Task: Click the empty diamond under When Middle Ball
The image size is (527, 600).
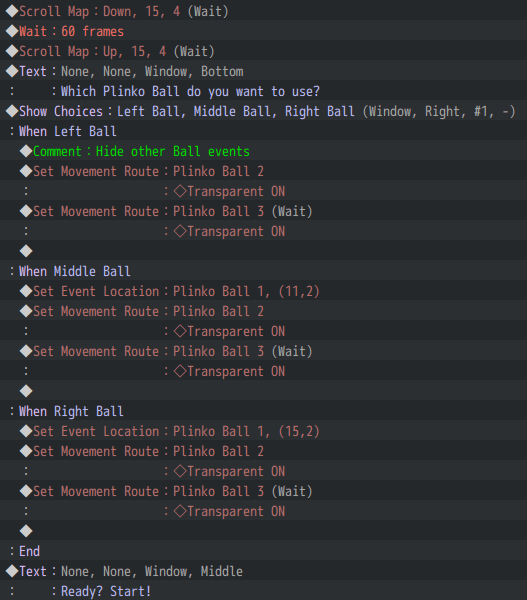Action: pyautogui.click(x=26, y=391)
